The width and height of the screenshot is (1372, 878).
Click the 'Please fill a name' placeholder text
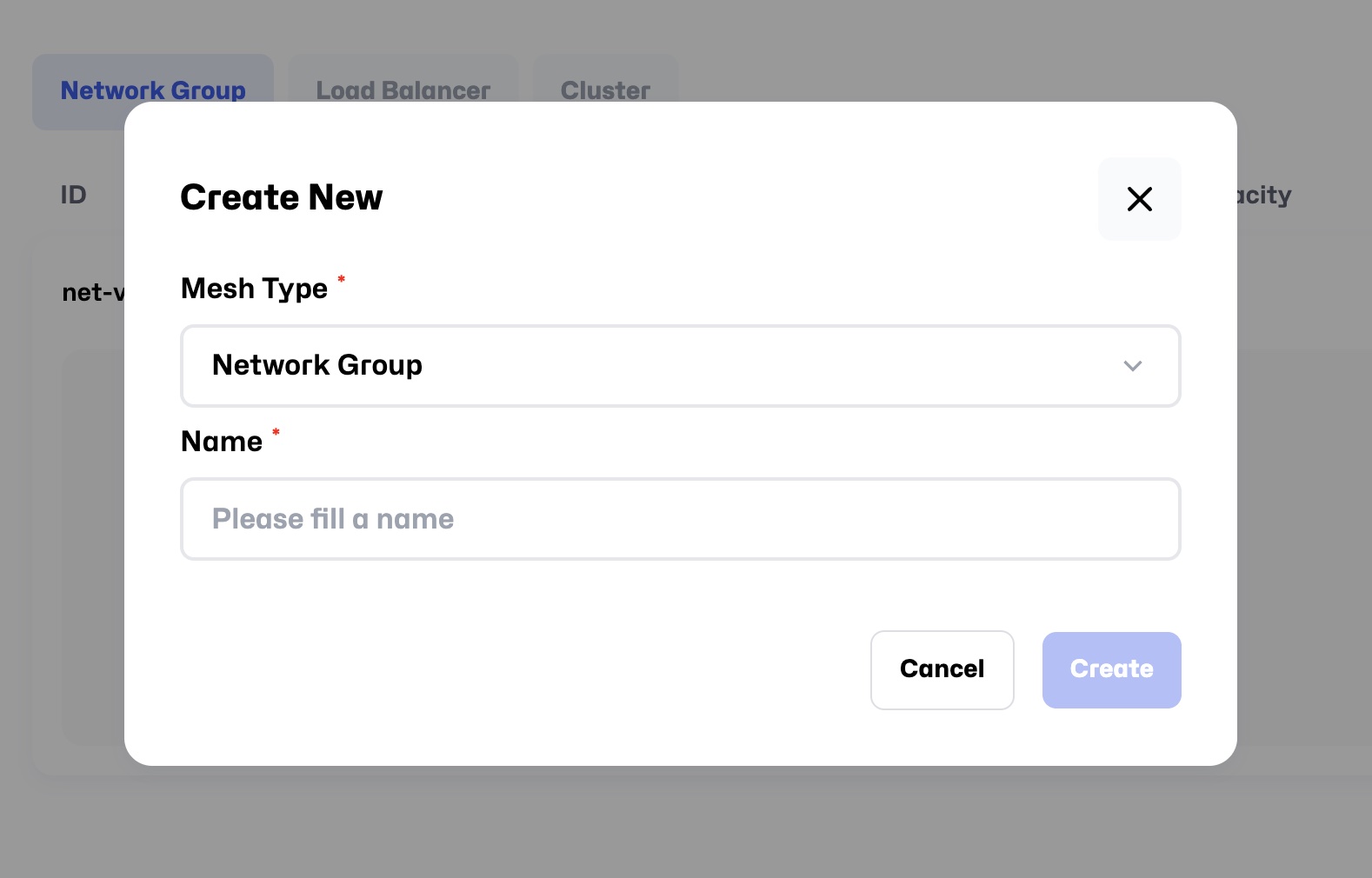[x=333, y=519]
